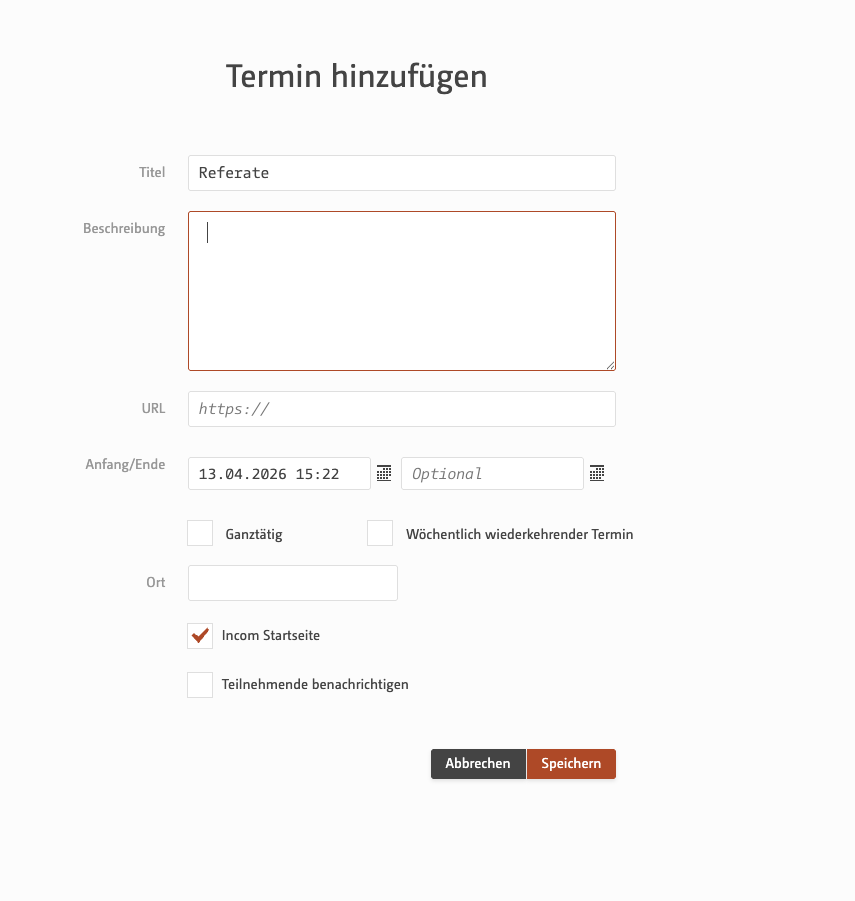Edit the start date 13.04.2026 15:22 field
Image resolution: width=855 pixels, height=901 pixels.
[x=279, y=473]
